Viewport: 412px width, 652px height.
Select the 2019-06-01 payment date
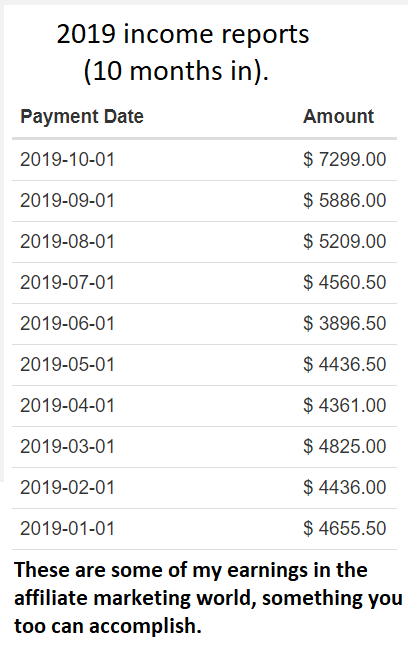point(67,324)
